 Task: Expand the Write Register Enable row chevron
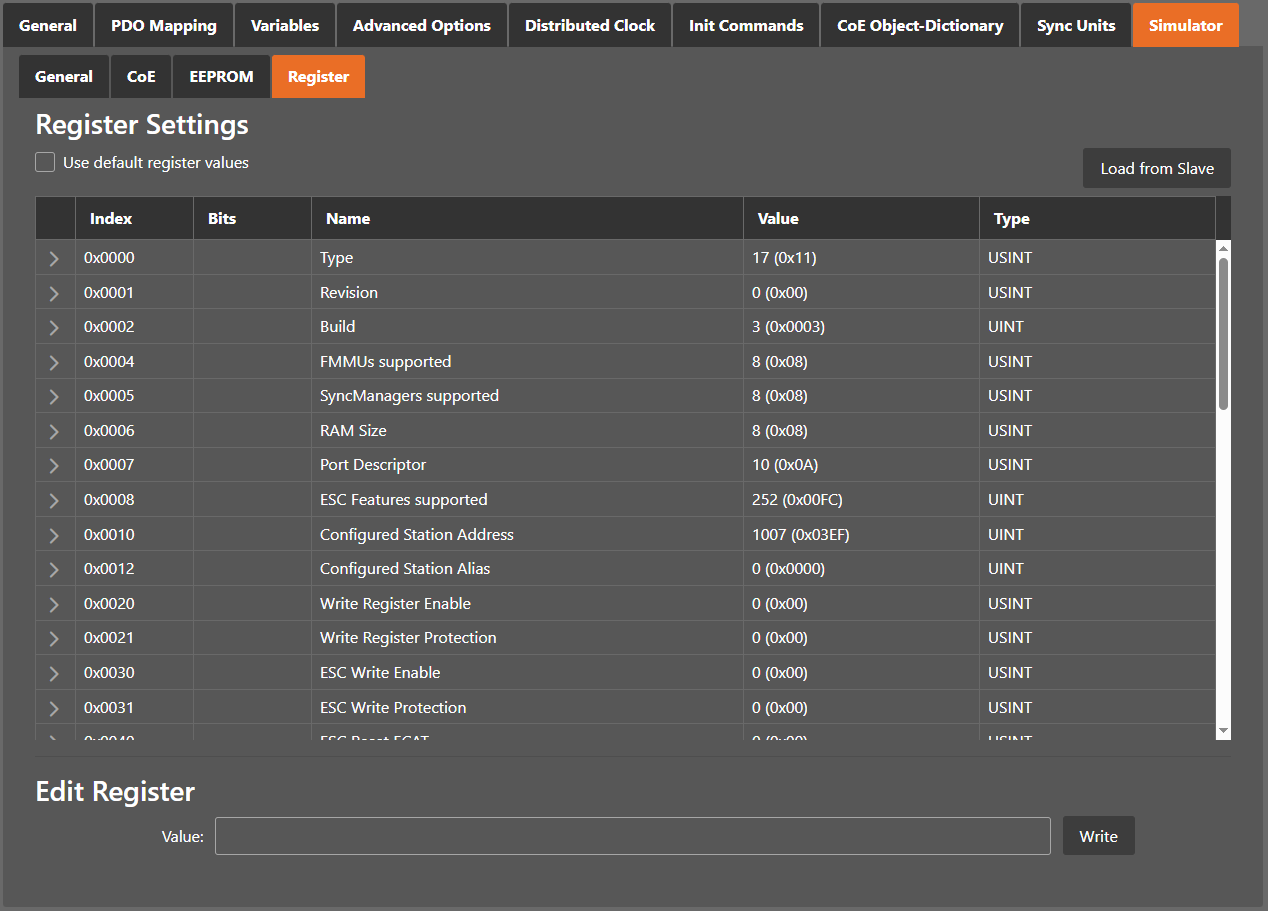click(54, 605)
